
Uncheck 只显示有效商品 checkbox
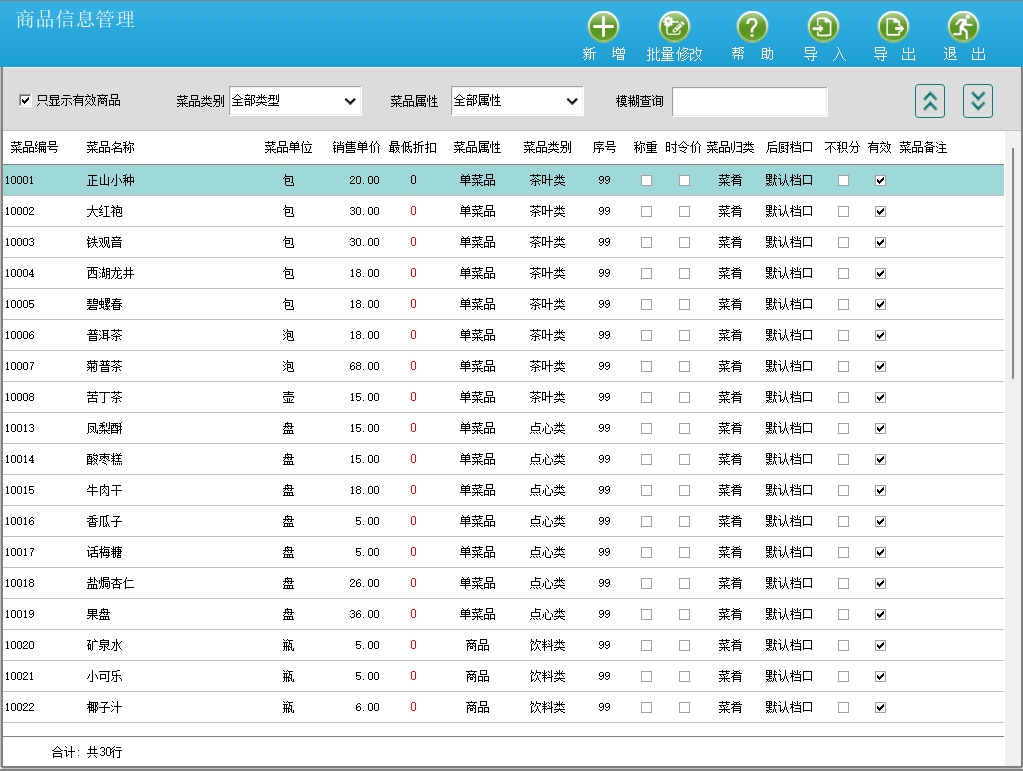[x=25, y=100]
